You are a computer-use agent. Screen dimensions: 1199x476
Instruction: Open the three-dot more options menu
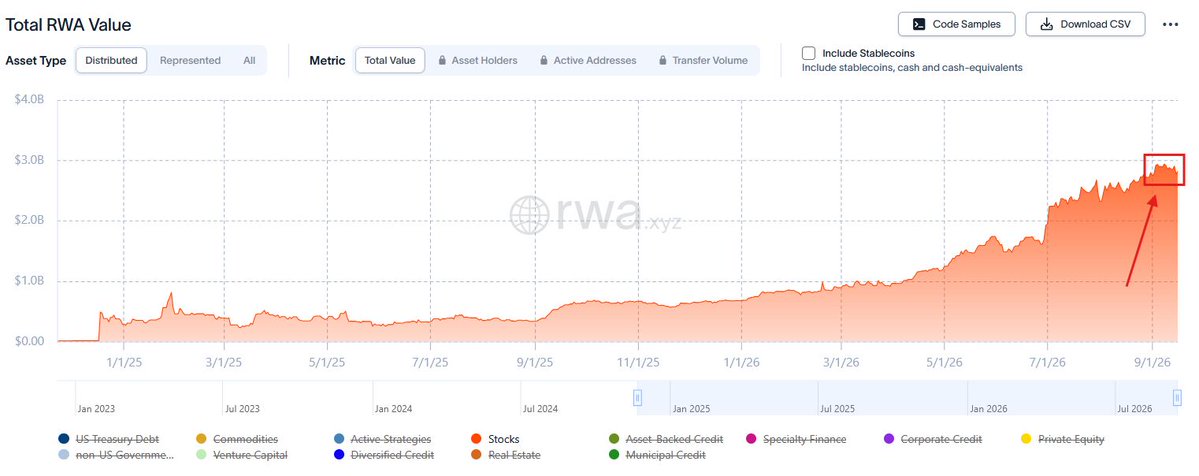coord(1171,24)
